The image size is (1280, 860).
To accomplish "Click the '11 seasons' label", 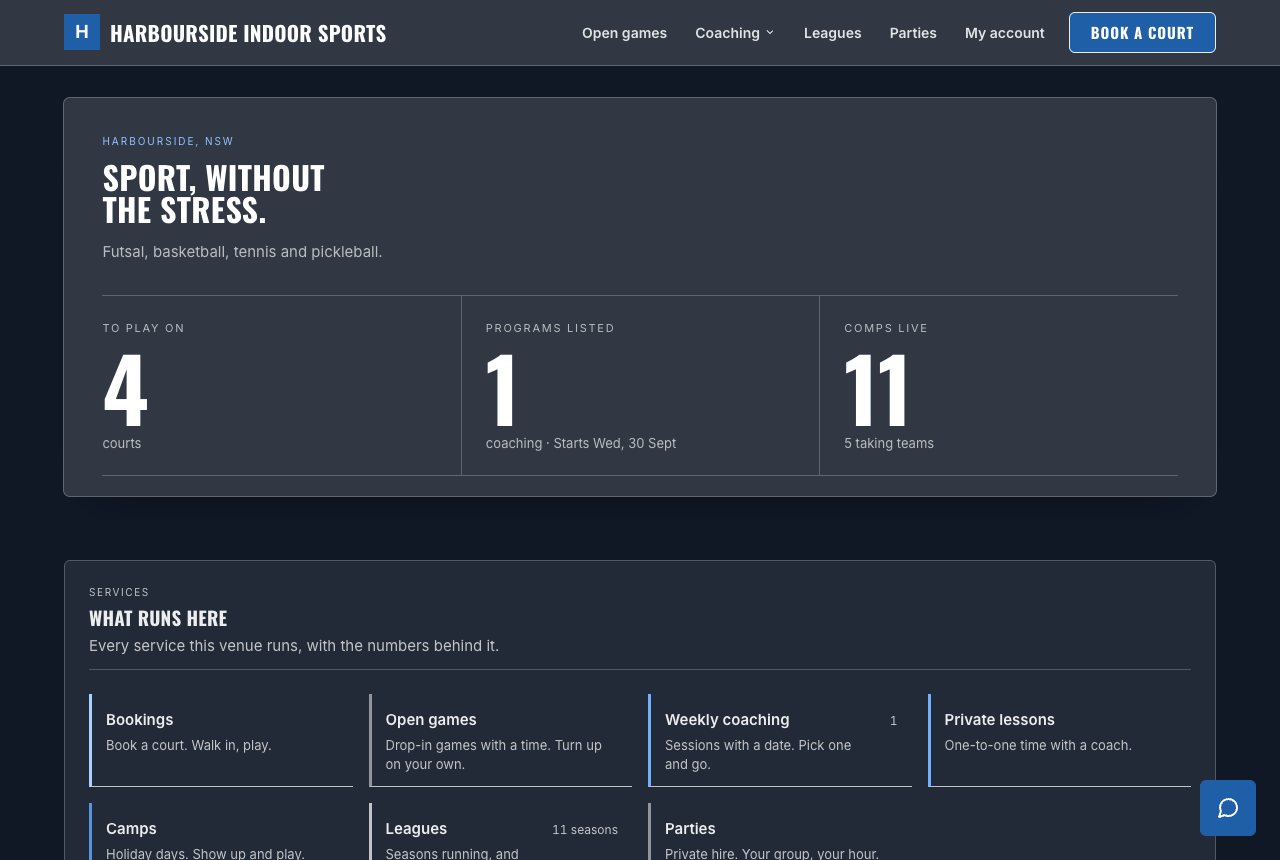I will pos(585,829).
